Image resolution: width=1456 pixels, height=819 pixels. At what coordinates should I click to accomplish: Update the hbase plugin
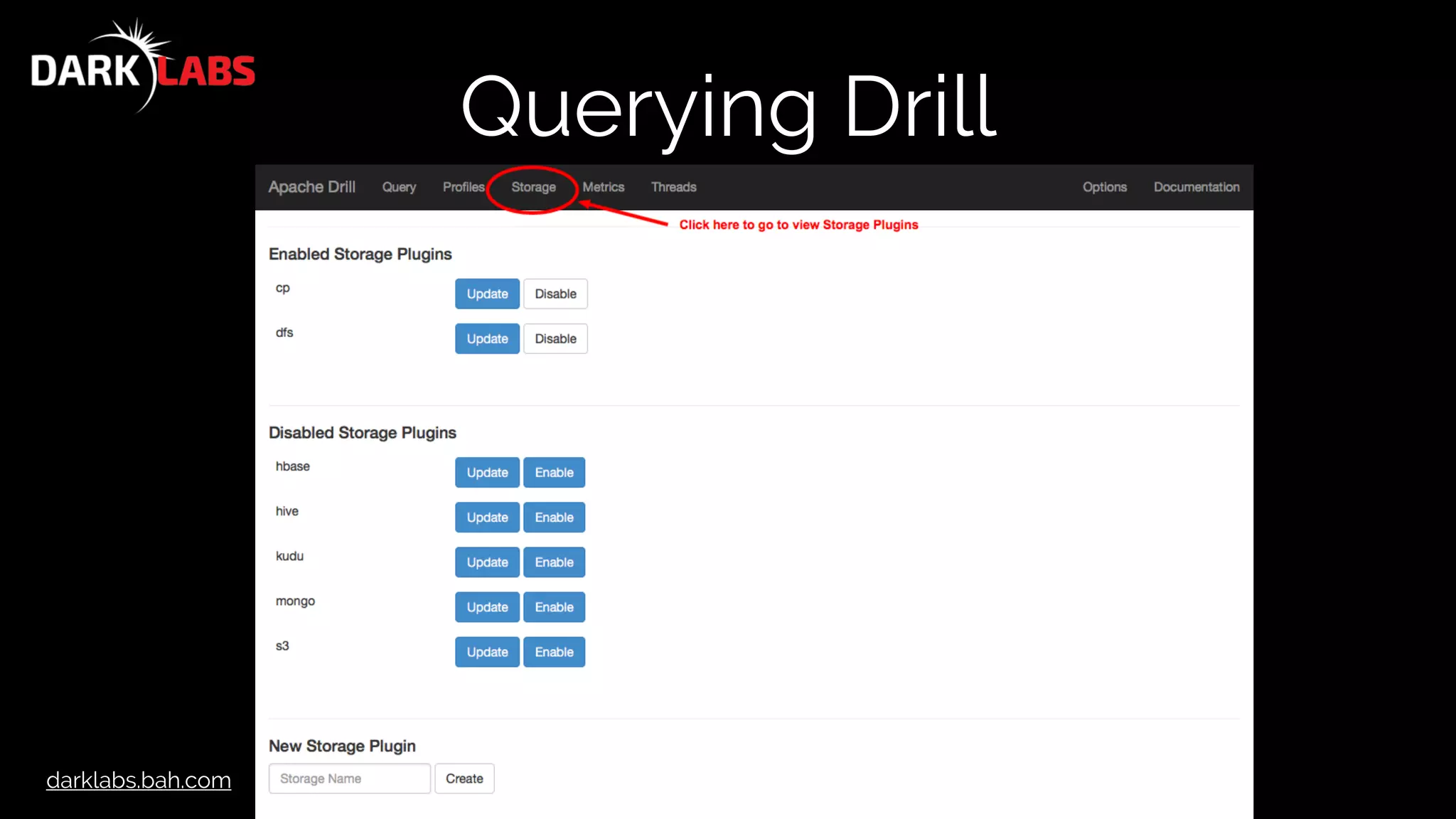click(x=487, y=473)
